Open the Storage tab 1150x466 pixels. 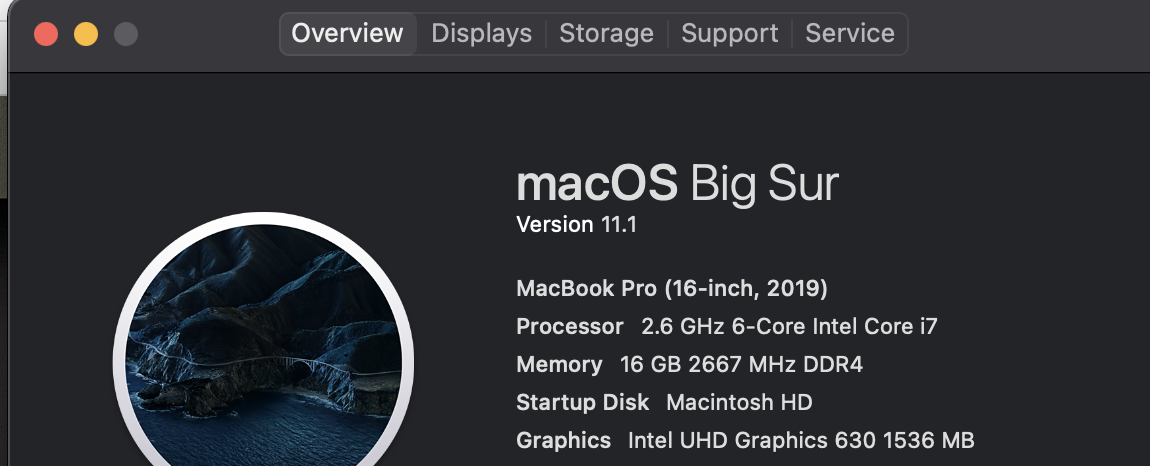click(606, 34)
